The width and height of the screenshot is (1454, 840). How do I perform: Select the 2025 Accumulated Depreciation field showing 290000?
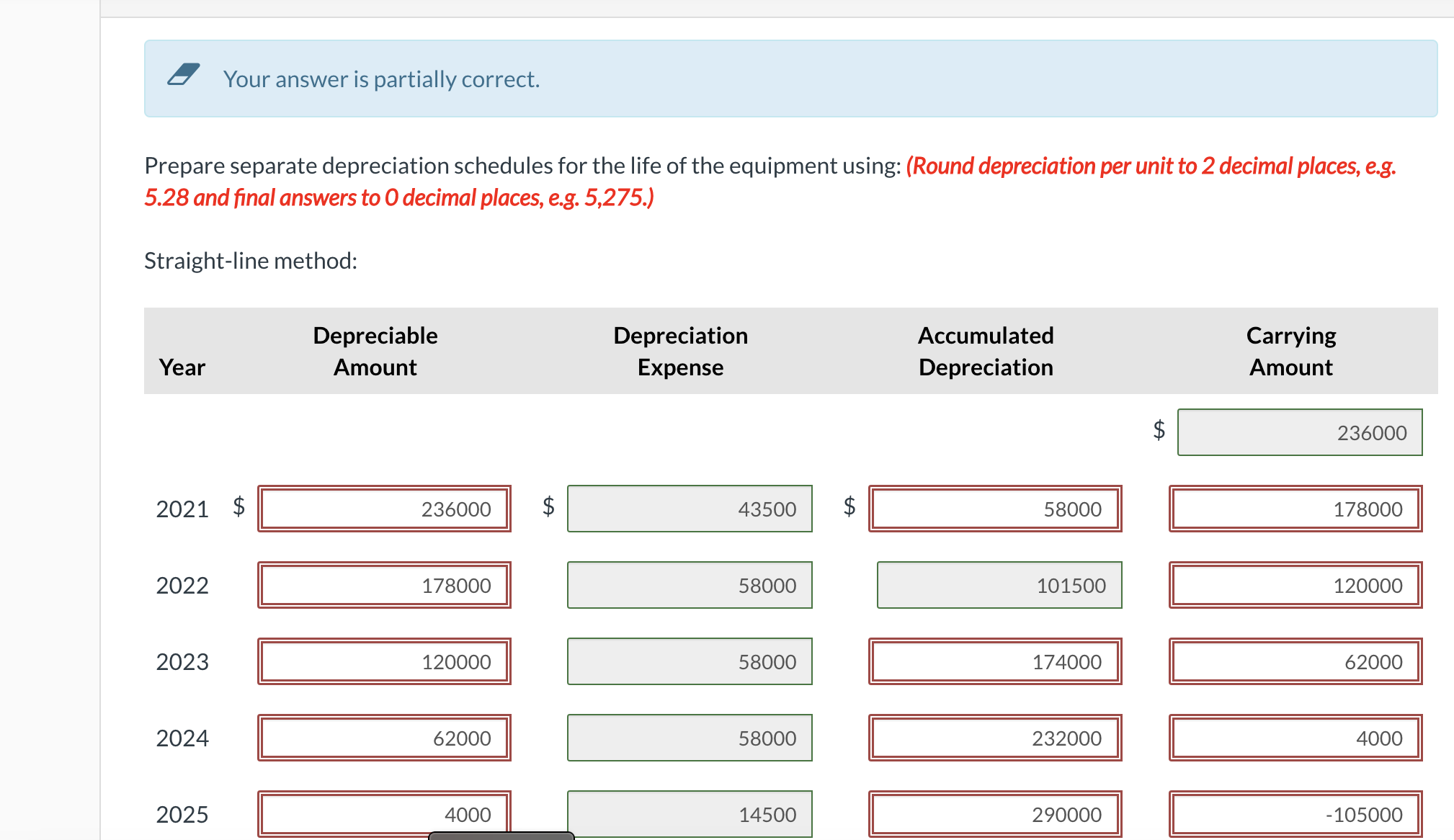coord(995,814)
